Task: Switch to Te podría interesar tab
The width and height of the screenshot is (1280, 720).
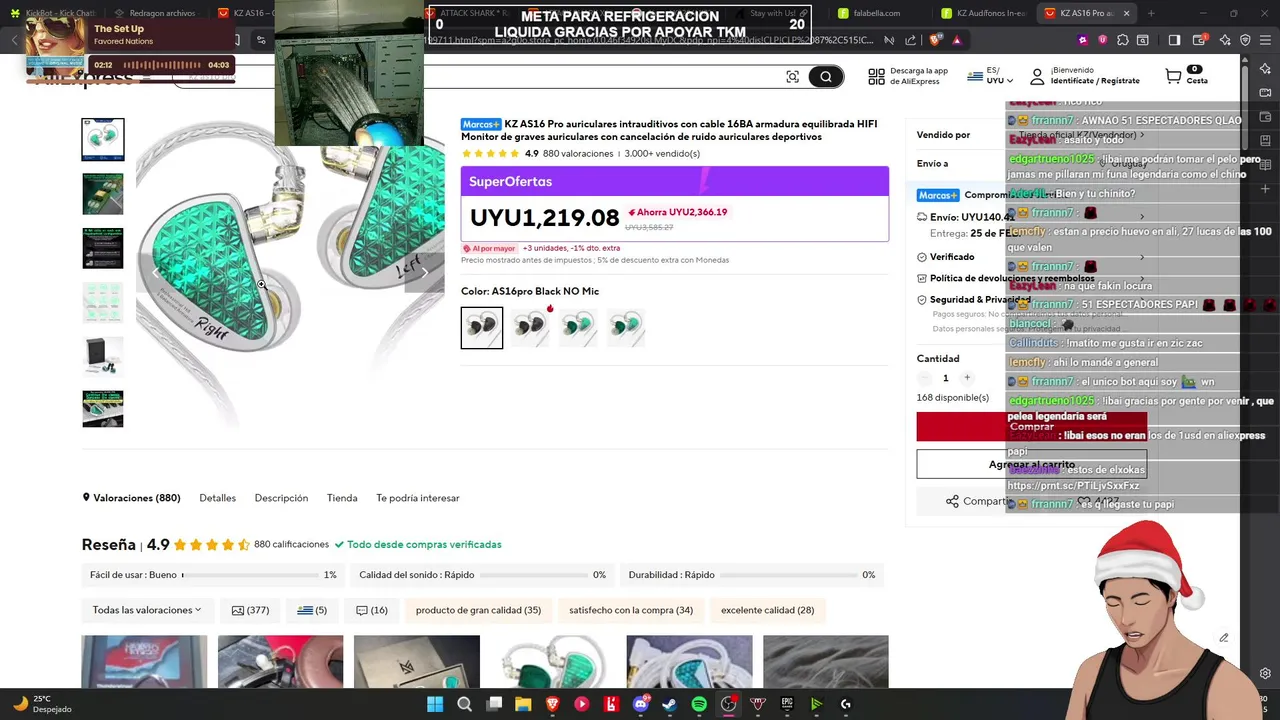Action: [x=418, y=498]
